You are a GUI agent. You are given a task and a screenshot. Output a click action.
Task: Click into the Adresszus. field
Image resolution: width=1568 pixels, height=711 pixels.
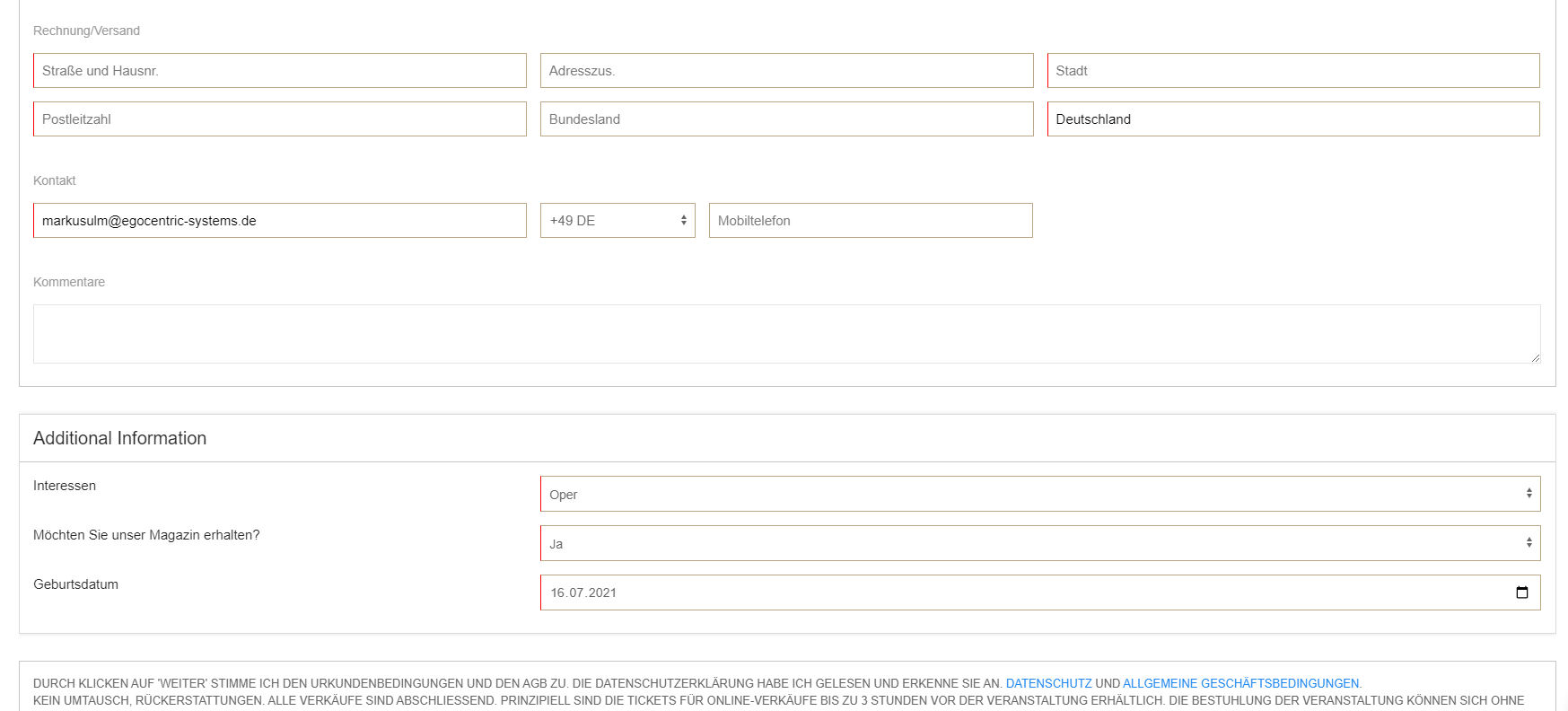click(786, 71)
